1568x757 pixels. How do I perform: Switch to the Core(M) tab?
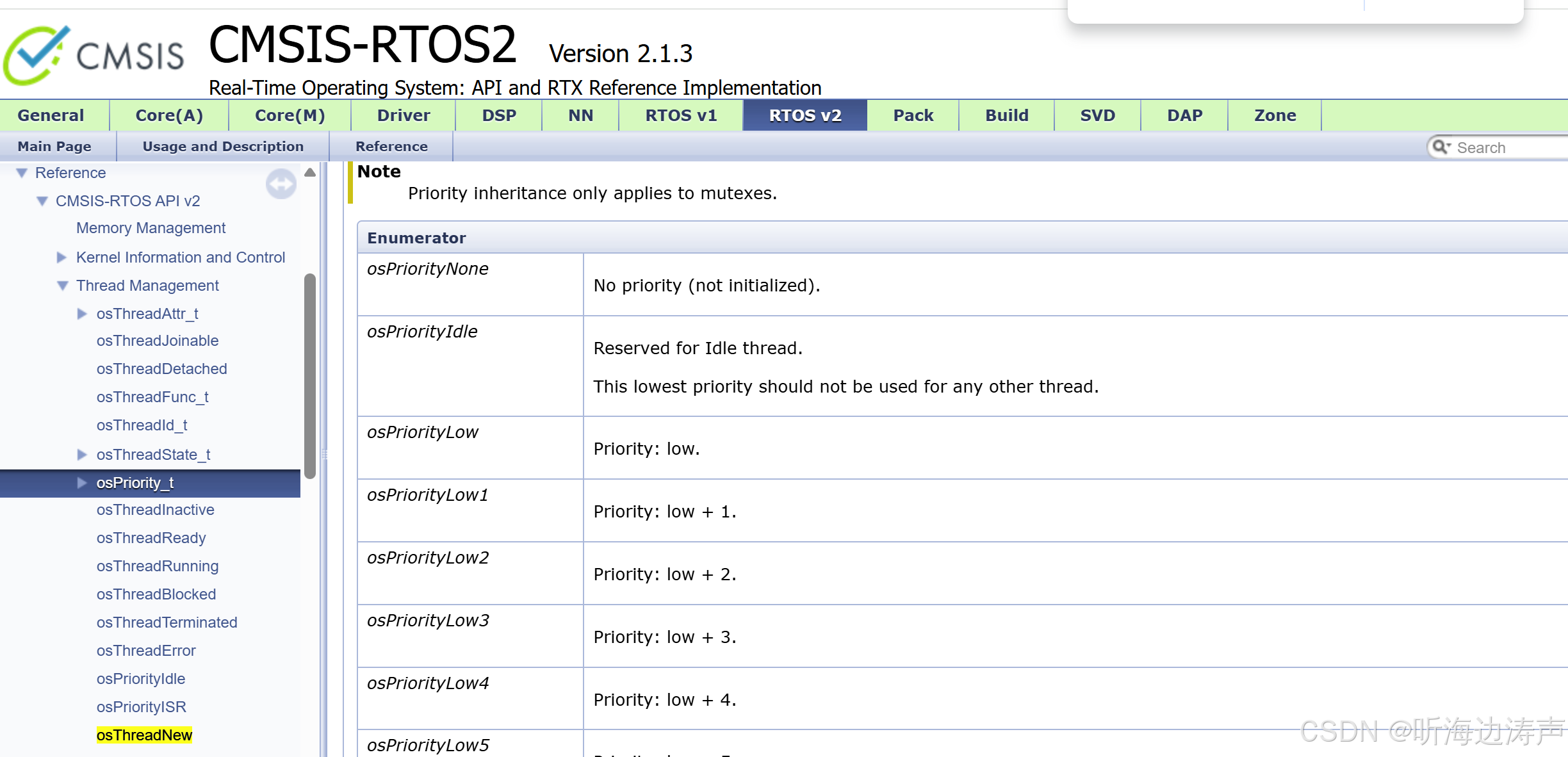click(290, 115)
